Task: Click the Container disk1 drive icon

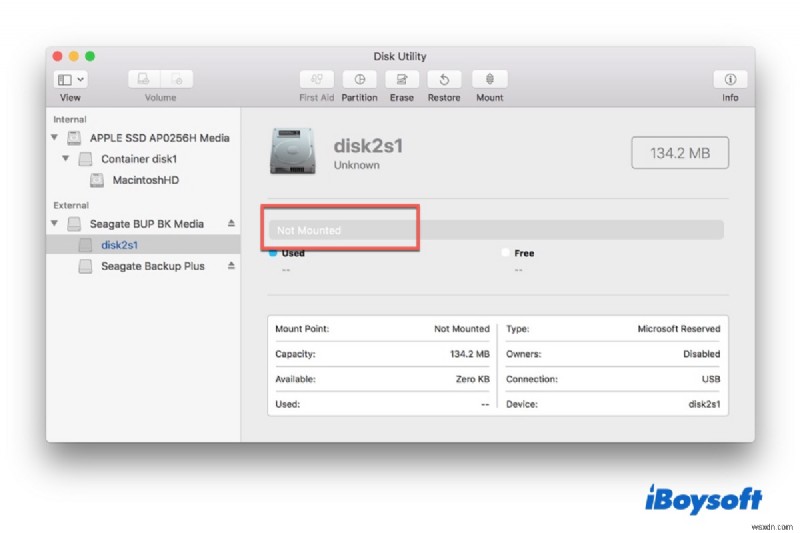Action: 86,159
